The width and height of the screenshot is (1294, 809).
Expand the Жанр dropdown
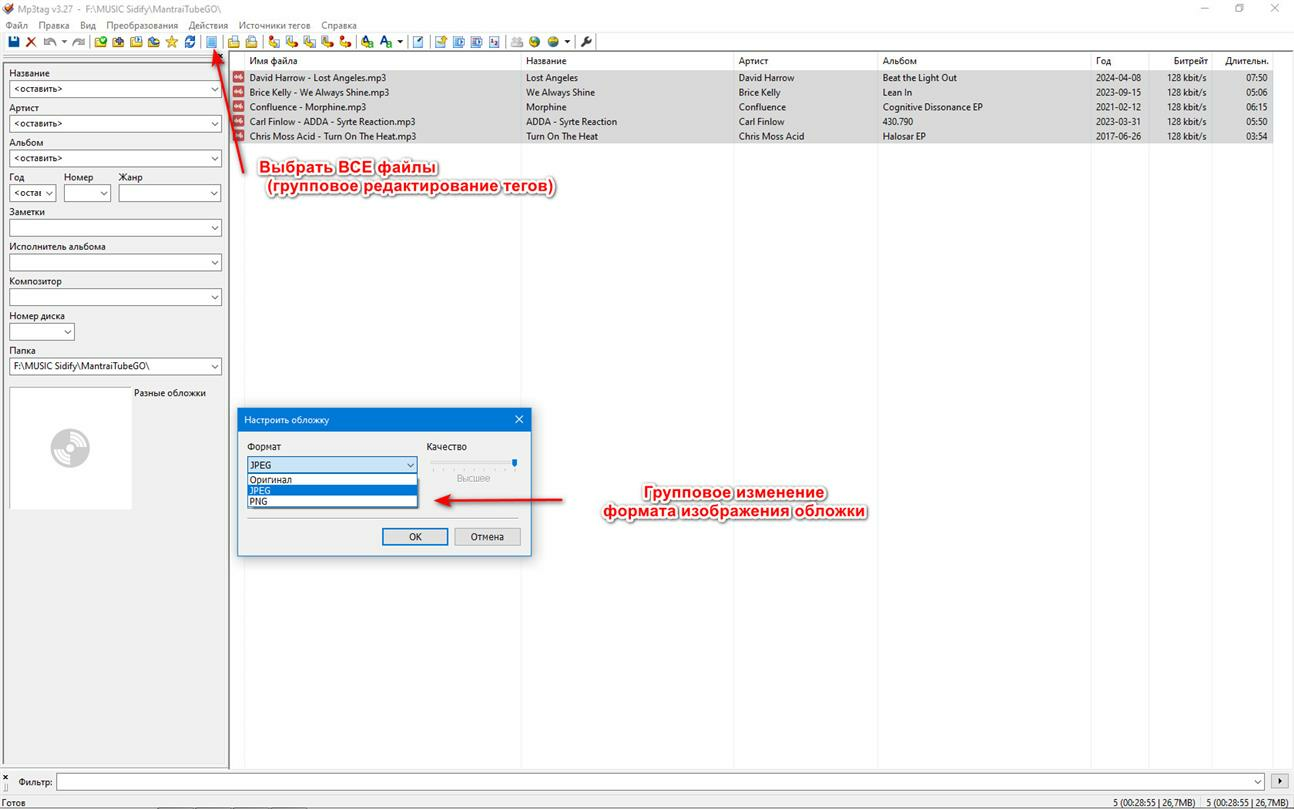point(215,193)
